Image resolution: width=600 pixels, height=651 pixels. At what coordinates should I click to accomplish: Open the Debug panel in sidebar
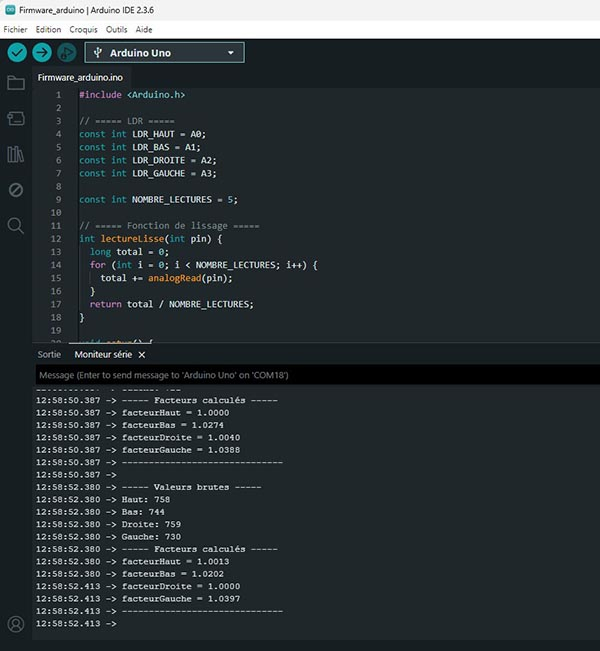pos(15,190)
